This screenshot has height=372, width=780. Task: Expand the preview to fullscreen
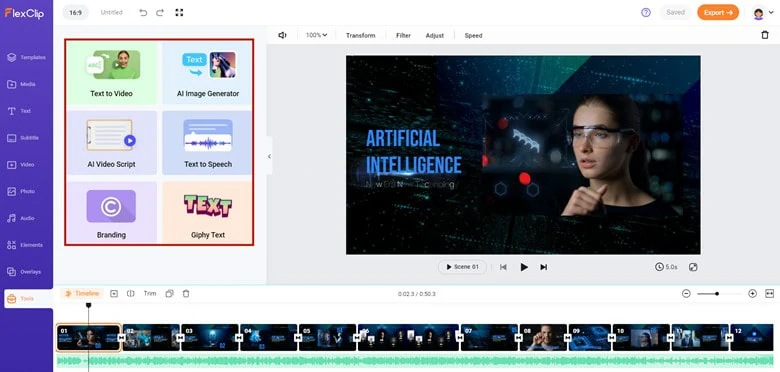(x=693, y=267)
